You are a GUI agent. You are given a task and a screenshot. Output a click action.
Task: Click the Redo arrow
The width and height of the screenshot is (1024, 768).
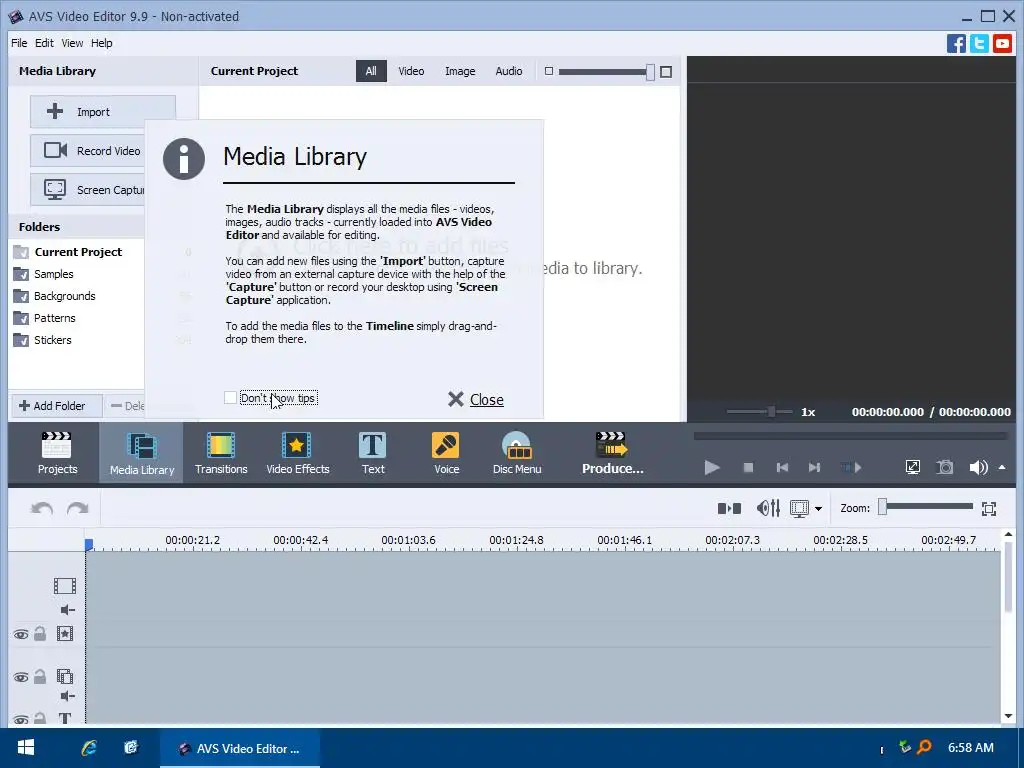pos(78,508)
